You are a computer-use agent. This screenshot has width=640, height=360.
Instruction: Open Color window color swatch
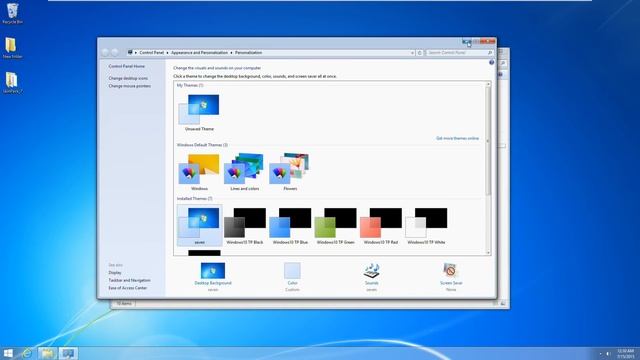pyautogui.click(x=292, y=271)
